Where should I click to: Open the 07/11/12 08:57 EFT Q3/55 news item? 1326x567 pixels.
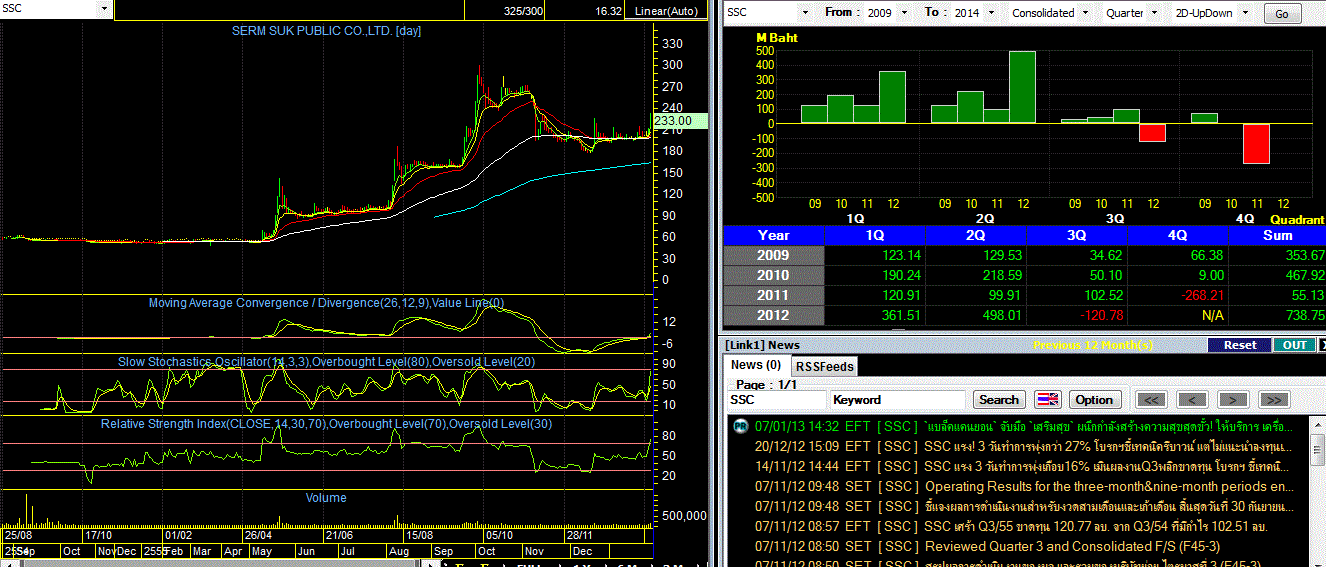[1010, 526]
